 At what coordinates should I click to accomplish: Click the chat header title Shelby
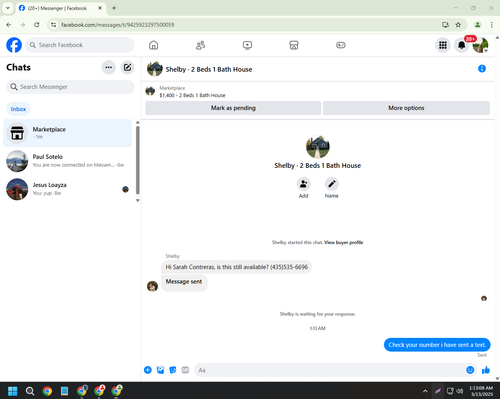(209, 69)
